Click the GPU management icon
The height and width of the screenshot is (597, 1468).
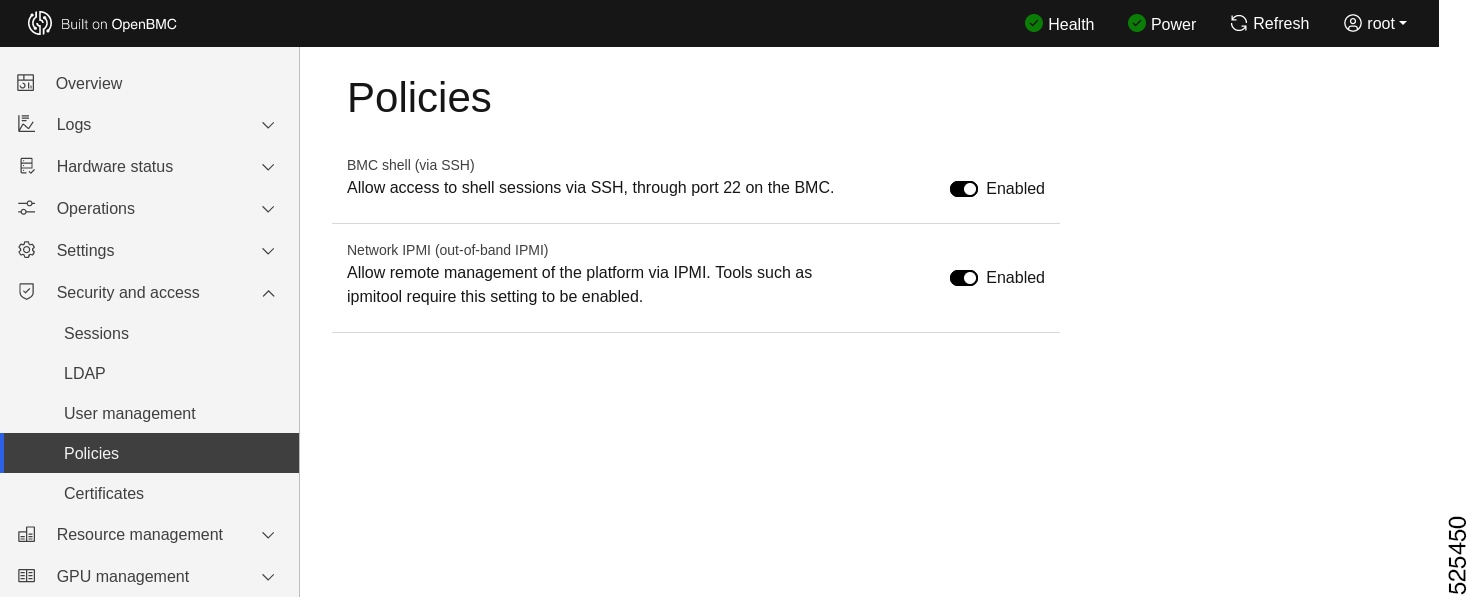tap(26, 576)
